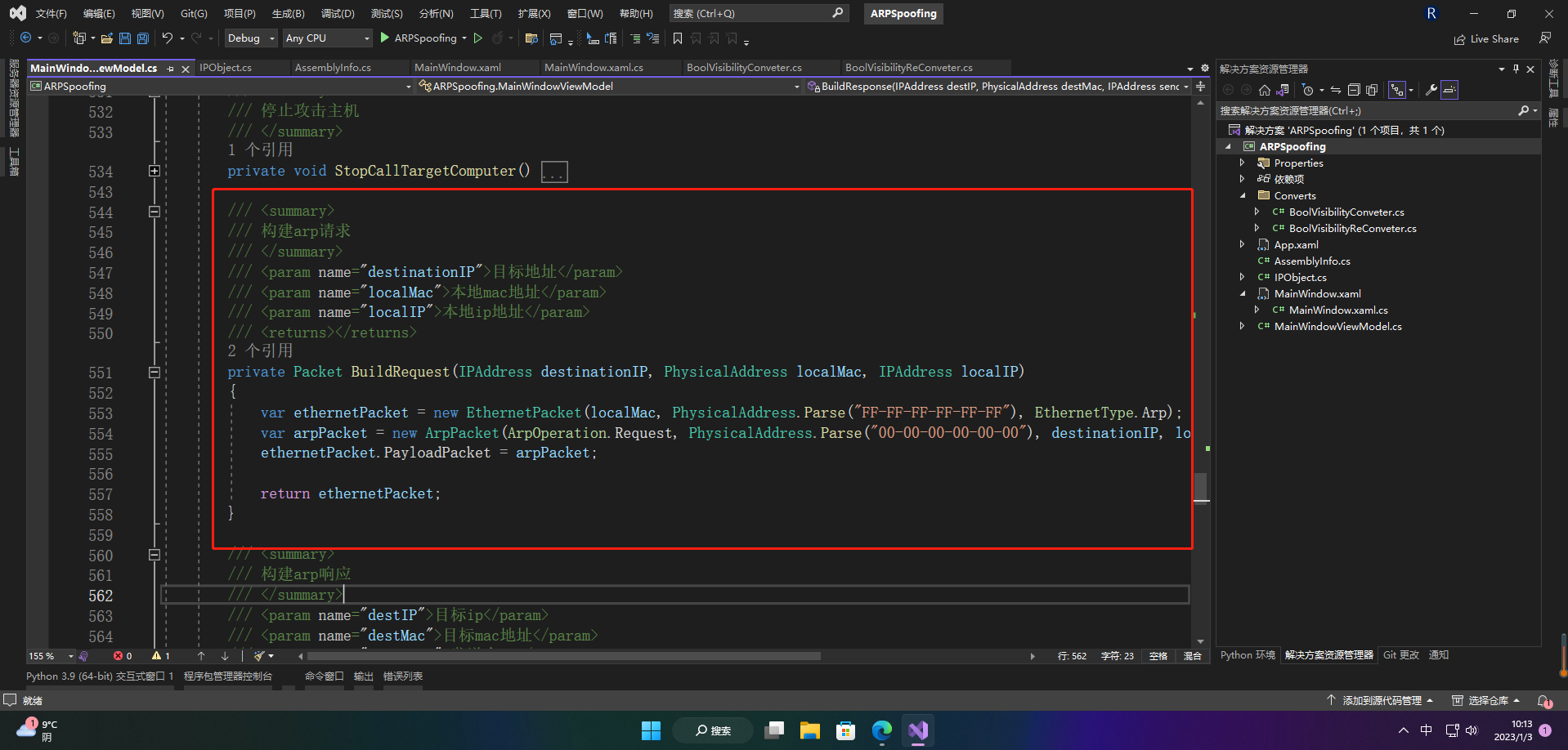The width and height of the screenshot is (1568, 750).
Task: Click the feedback person icon top right
Action: point(1545,38)
